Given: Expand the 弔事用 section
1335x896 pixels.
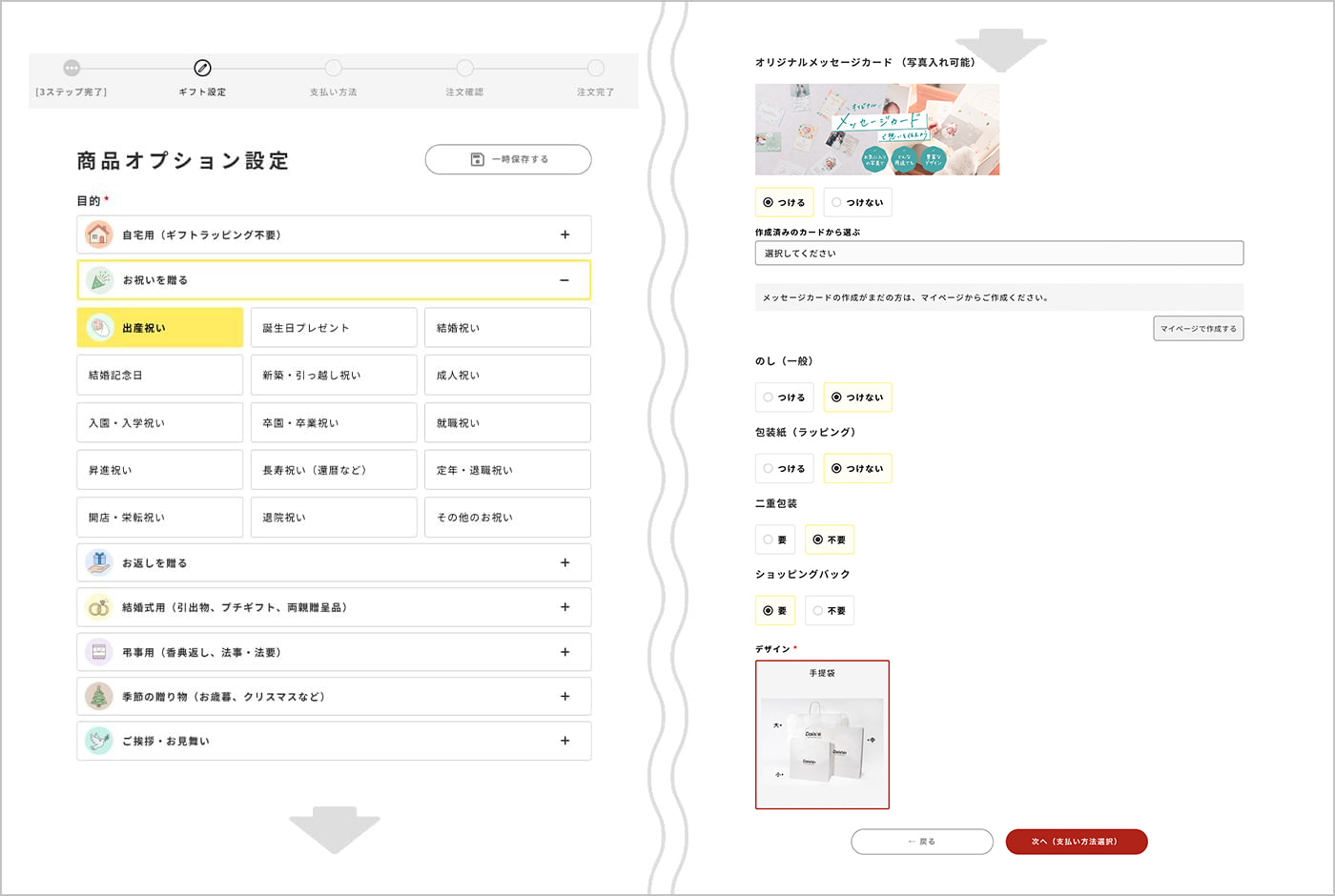Looking at the screenshot, I should click(565, 653).
